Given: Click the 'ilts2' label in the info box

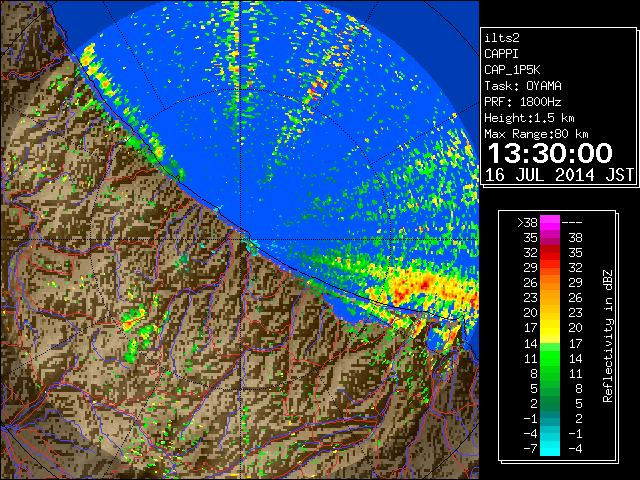Looking at the screenshot, I should point(502,38).
